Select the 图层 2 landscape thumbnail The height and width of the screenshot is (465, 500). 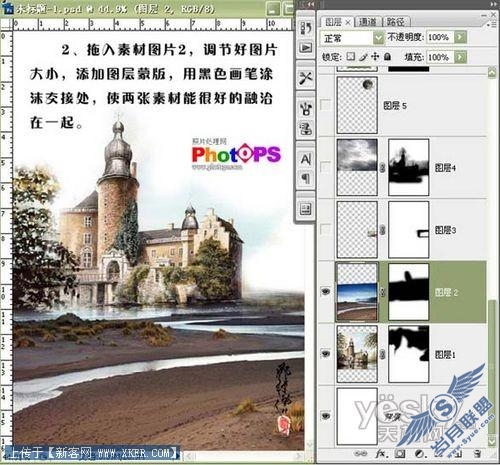(x=357, y=292)
